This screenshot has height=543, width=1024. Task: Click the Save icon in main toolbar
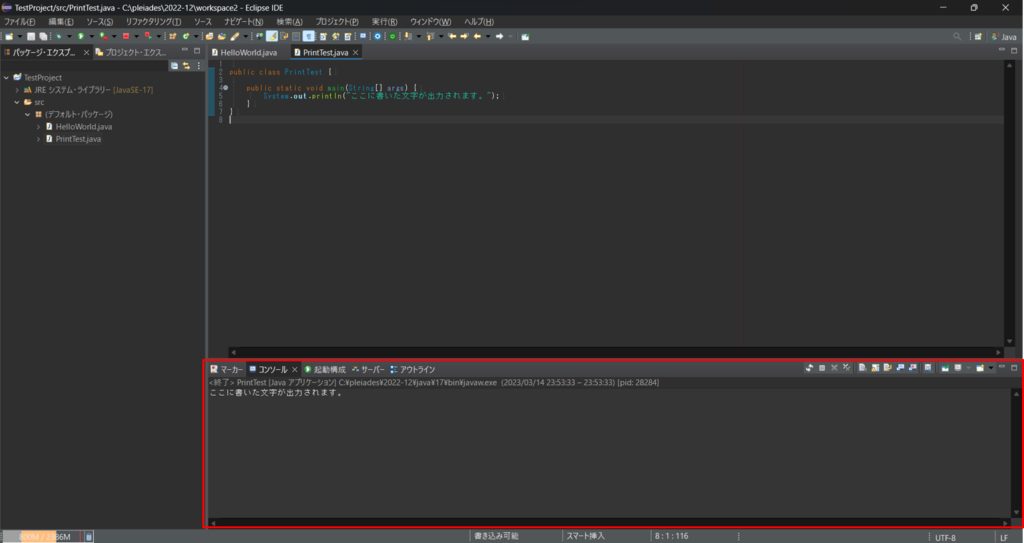tap(31, 36)
